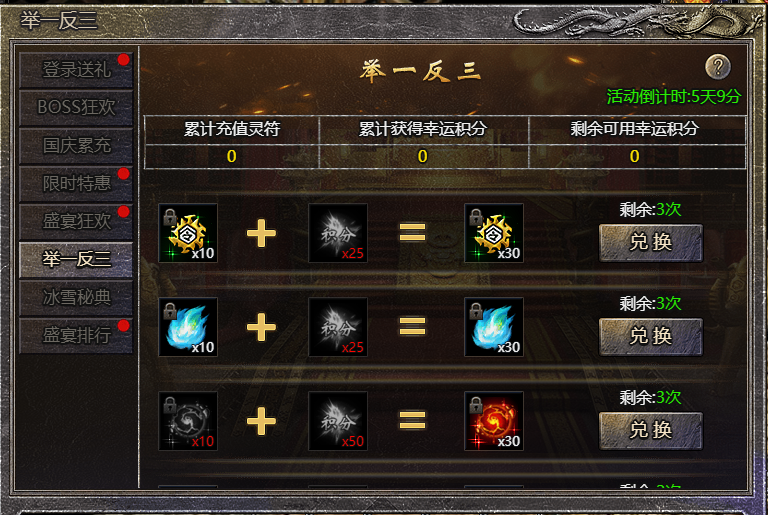Image resolution: width=768 pixels, height=515 pixels.
Task: Open the 盛宴狂欢 tab
Action: [x=76, y=221]
